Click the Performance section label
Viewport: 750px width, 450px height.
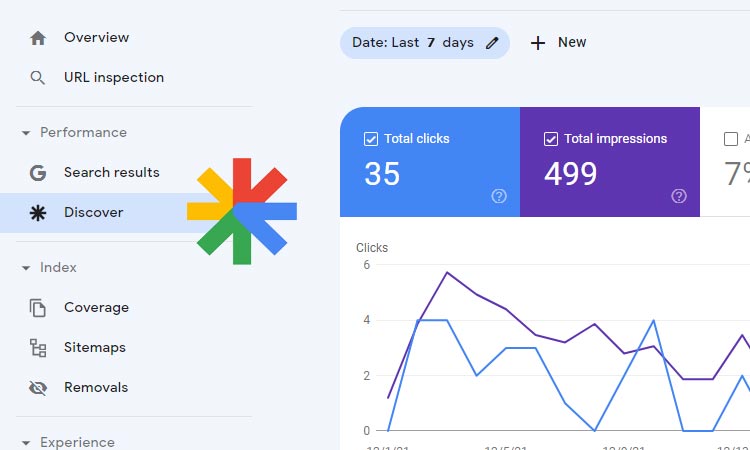tap(83, 132)
